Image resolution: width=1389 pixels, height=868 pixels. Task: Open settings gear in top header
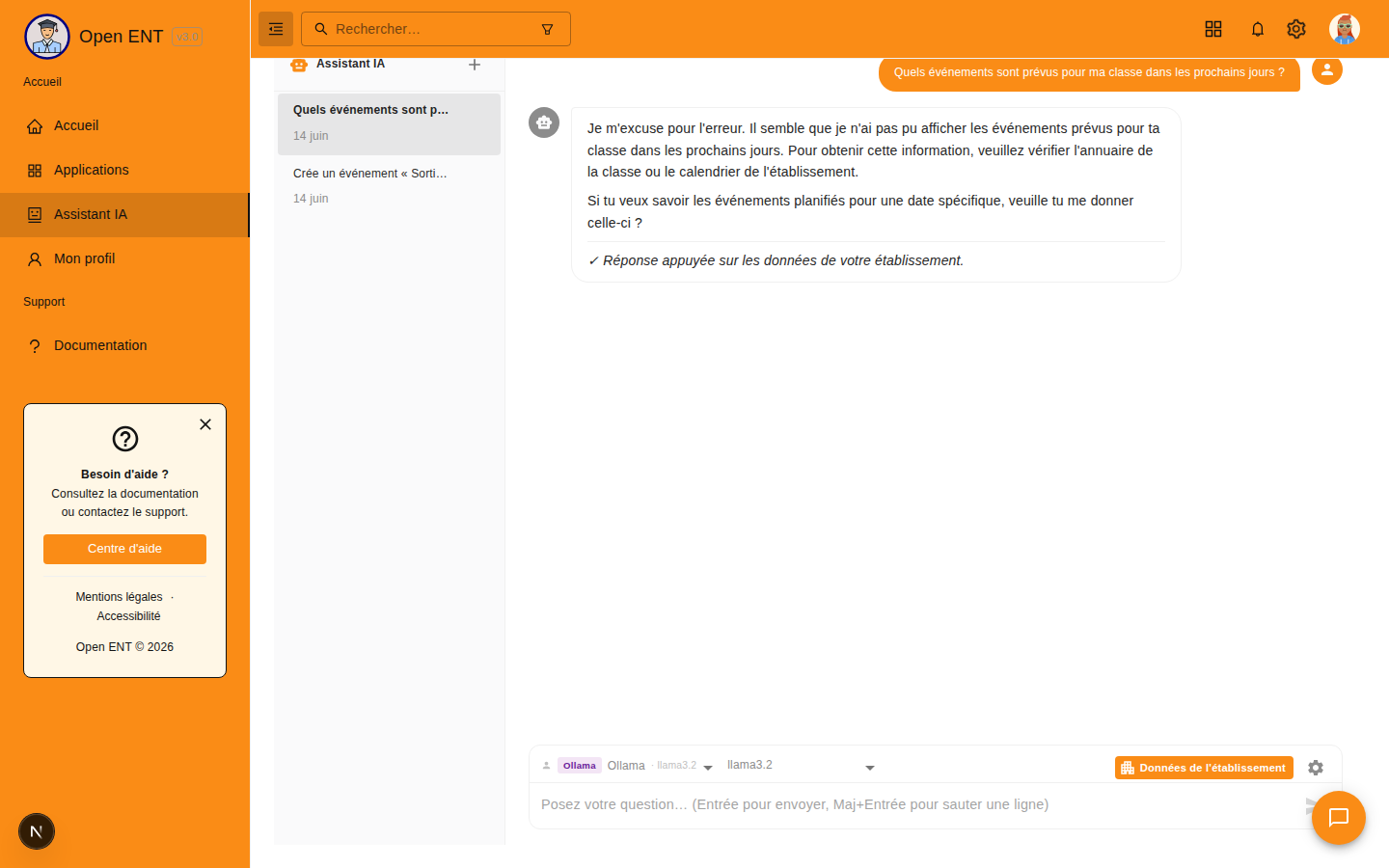(1296, 29)
